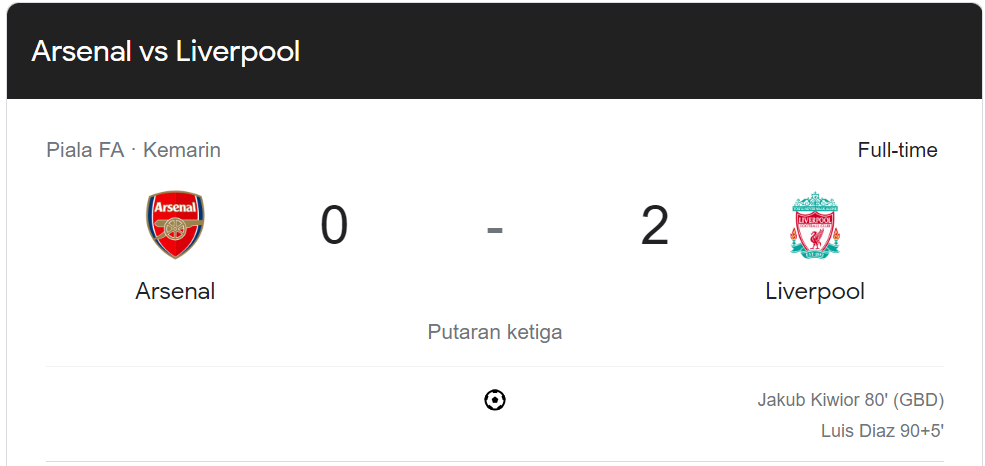Click the Arsenal vs Liverpool header title
The height and width of the screenshot is (466, 985).
(x=166, y=51)
